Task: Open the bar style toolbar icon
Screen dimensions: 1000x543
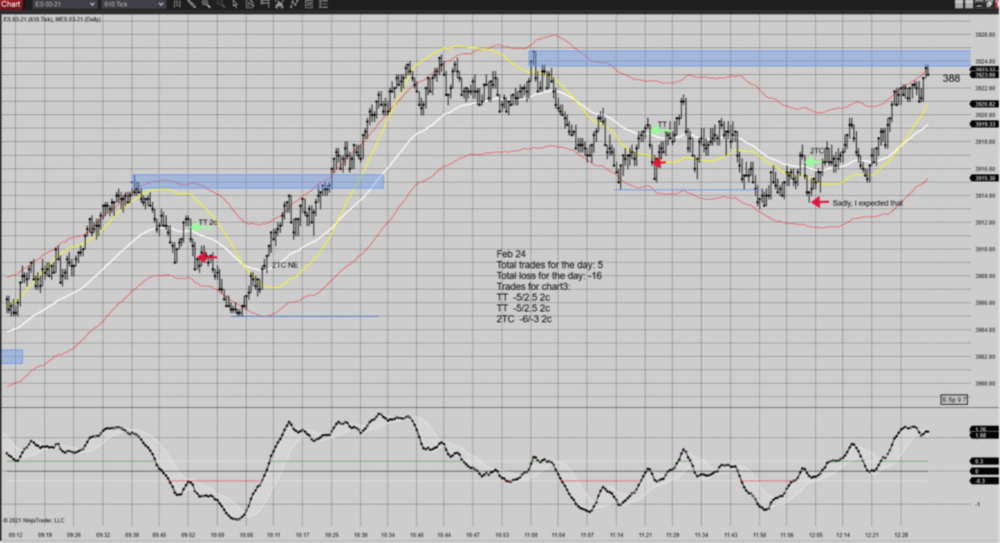Action: [x=178, y=5]
